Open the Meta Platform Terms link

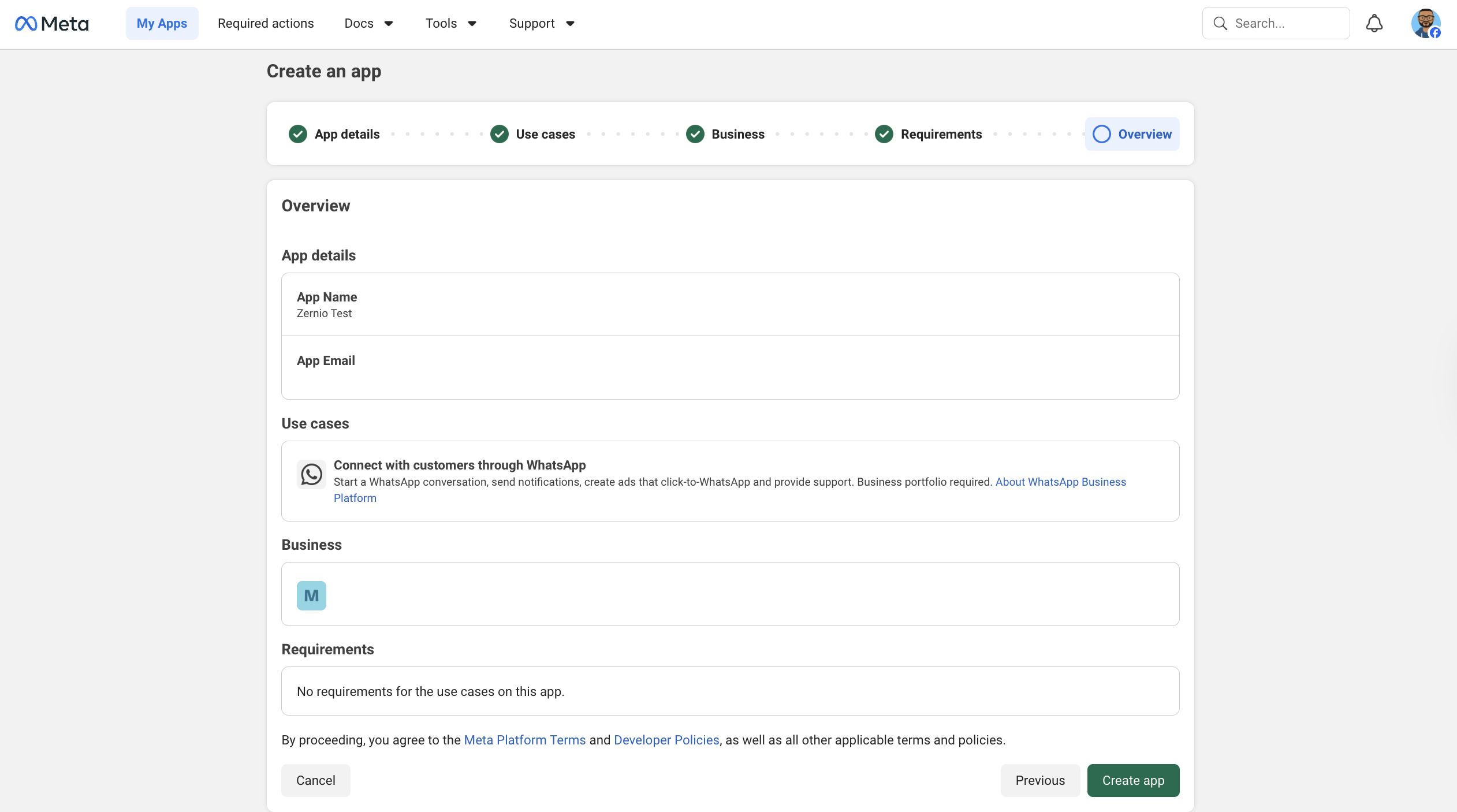[x=524, y=740]
